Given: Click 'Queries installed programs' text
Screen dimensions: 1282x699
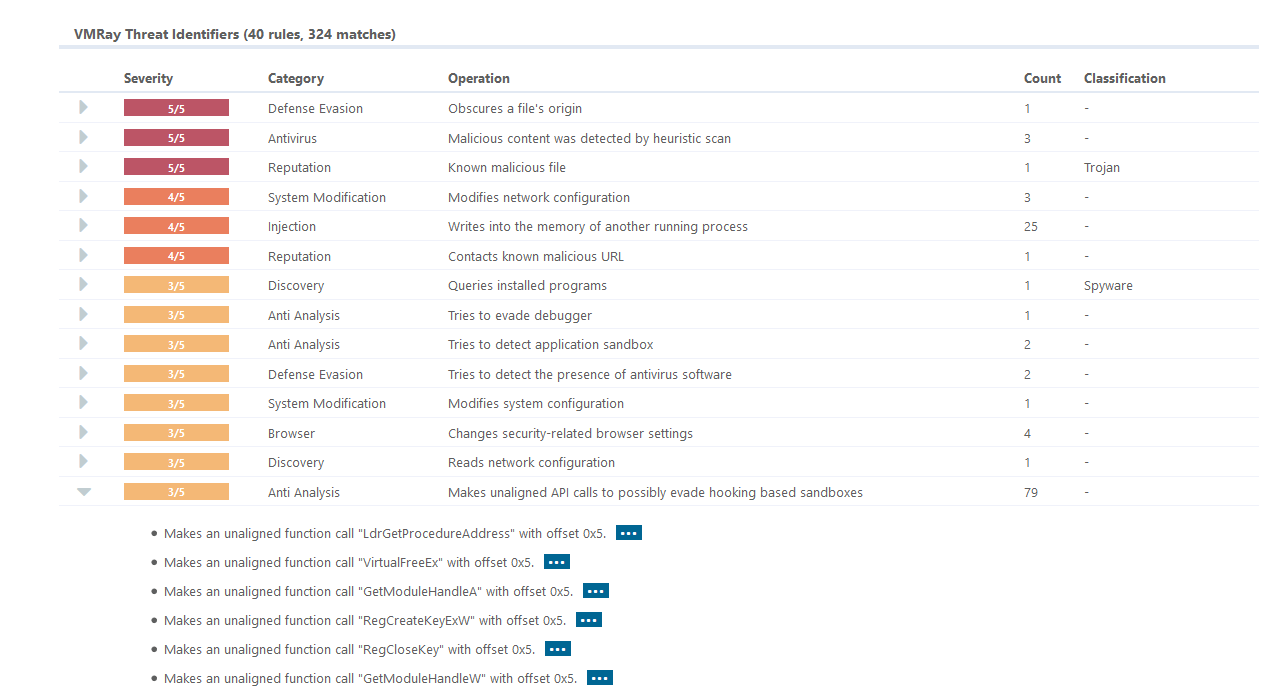Looking at the screenshot, I should tap(527, 285).
